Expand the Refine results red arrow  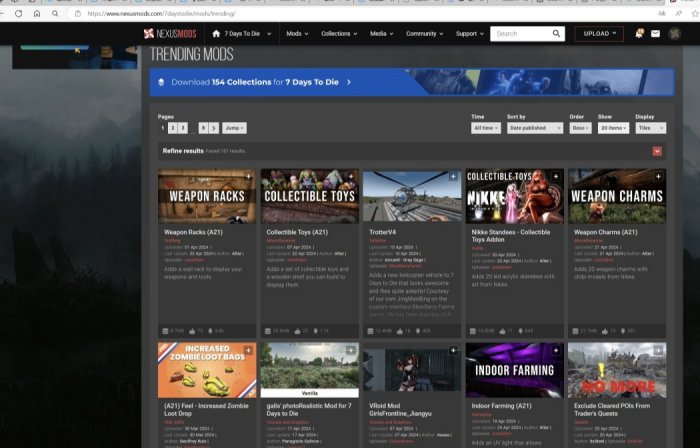point(657,151)
